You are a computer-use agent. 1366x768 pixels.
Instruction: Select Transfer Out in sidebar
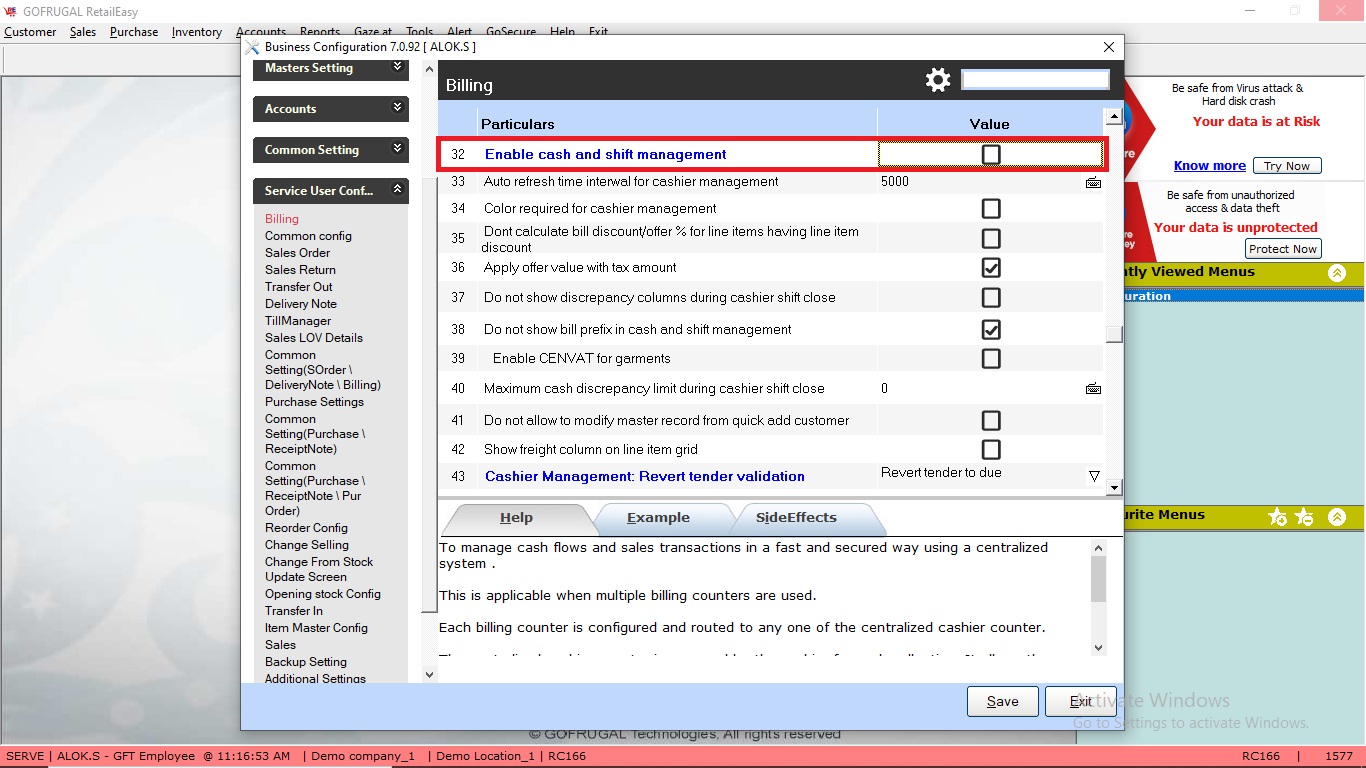(297, 287)
